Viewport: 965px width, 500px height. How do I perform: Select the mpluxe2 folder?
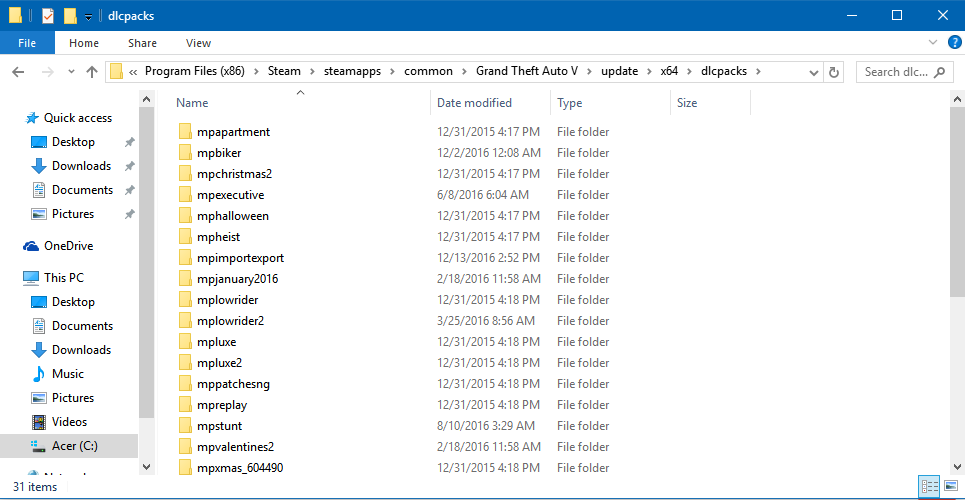click(220, 363)
